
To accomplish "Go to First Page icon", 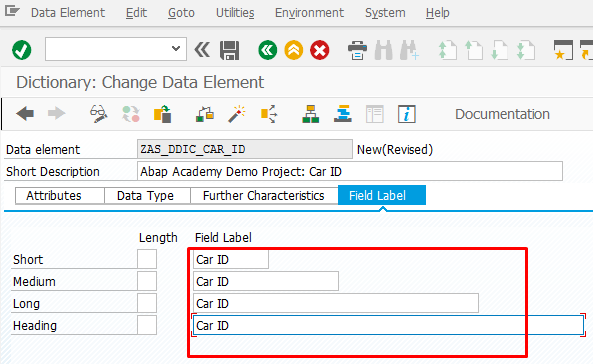I will click(x=447, y=50).
